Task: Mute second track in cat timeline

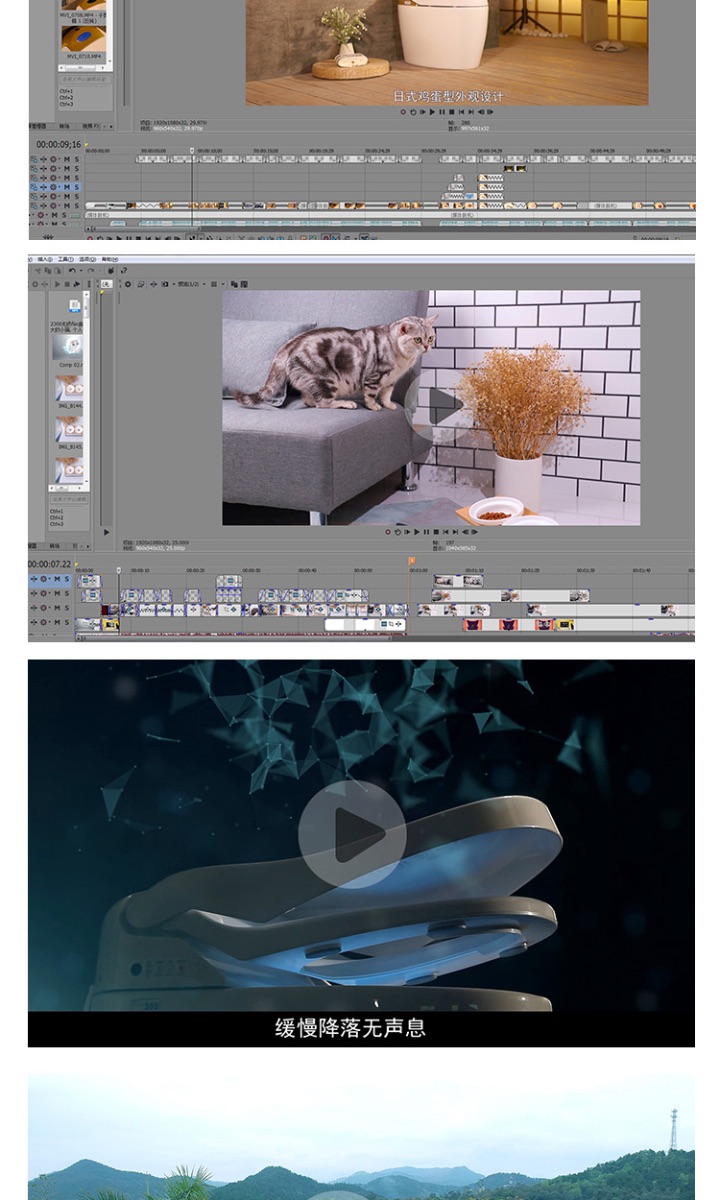Action: tap(57, 593)
